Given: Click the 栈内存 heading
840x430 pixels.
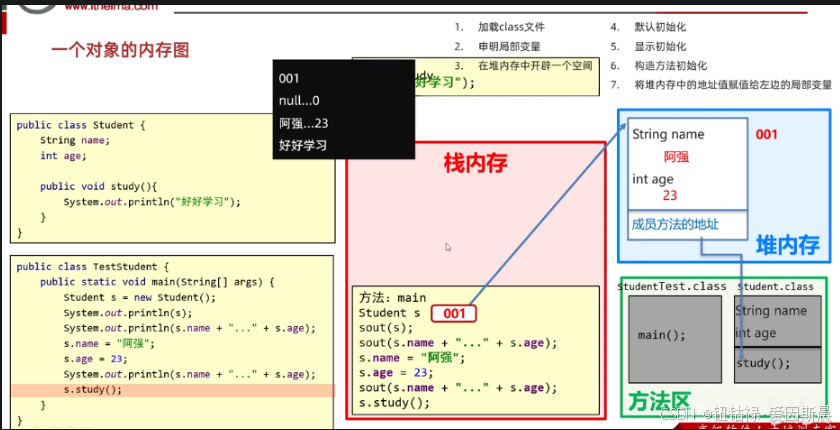Looking at the screenshot, I should [476, 164].
